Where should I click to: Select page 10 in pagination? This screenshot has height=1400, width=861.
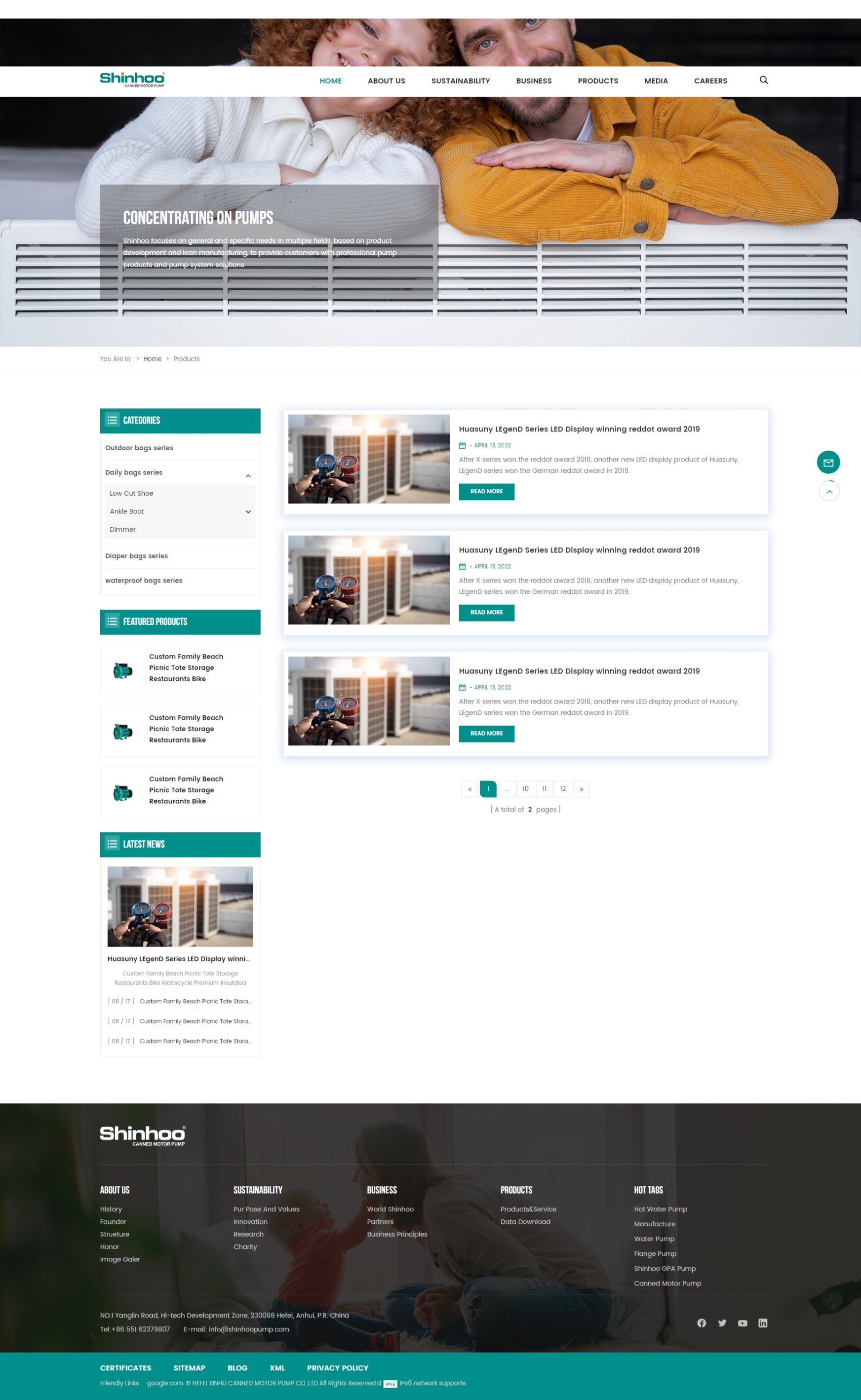525,788
